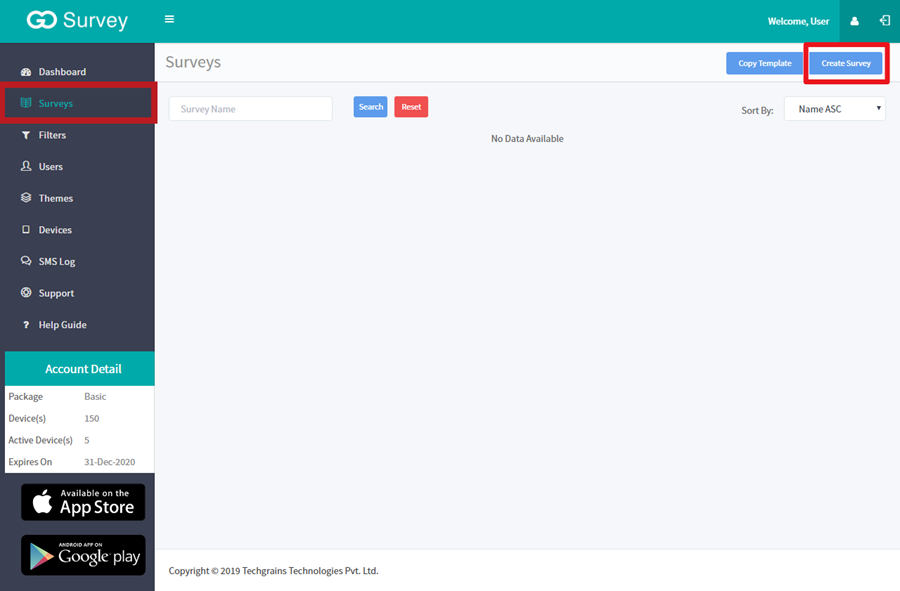Click the Techgrains copyright footer text

click(x=273, y=571)
